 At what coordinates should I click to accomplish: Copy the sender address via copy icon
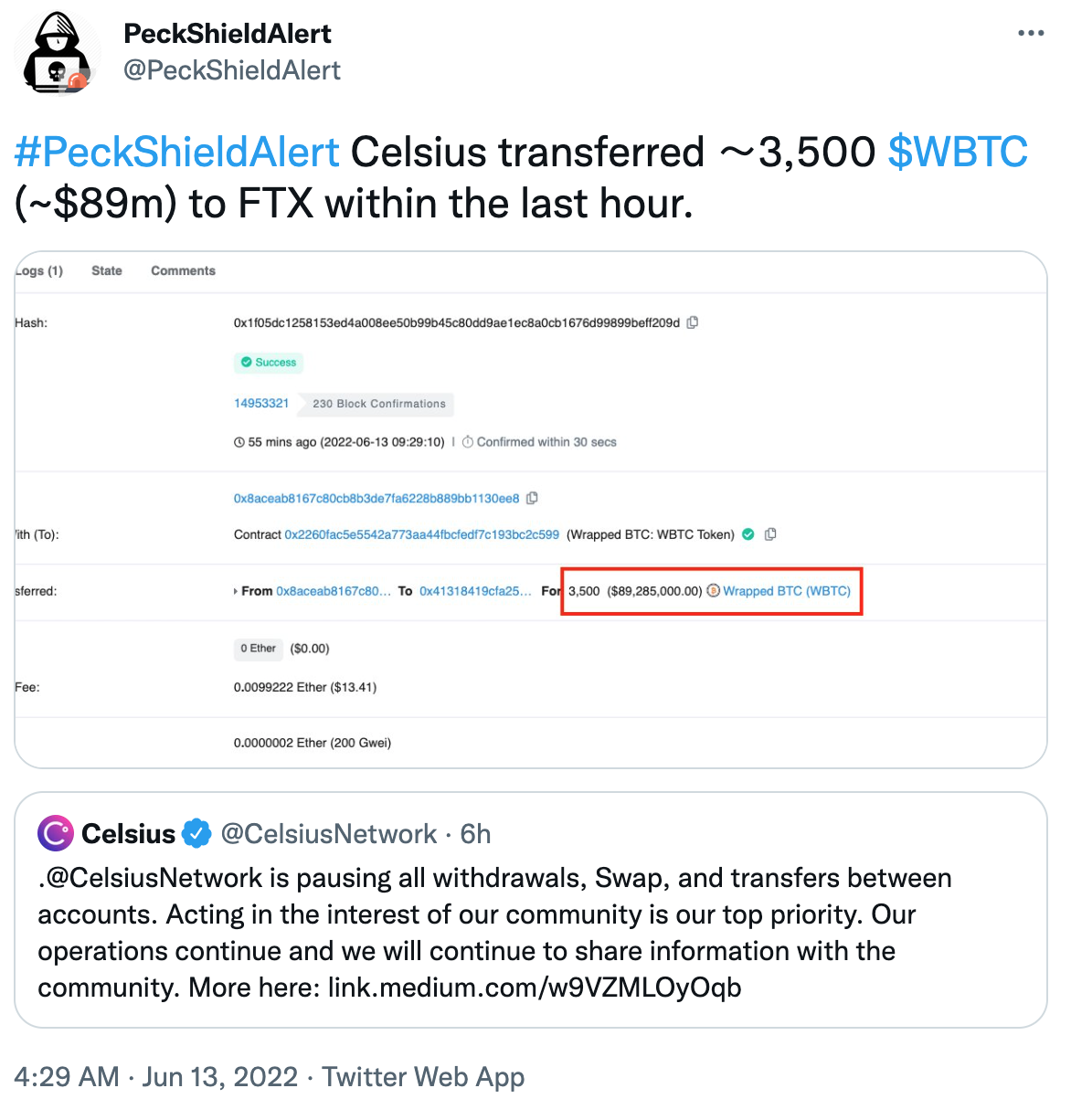pyautogui.click(x=532, y=498)
